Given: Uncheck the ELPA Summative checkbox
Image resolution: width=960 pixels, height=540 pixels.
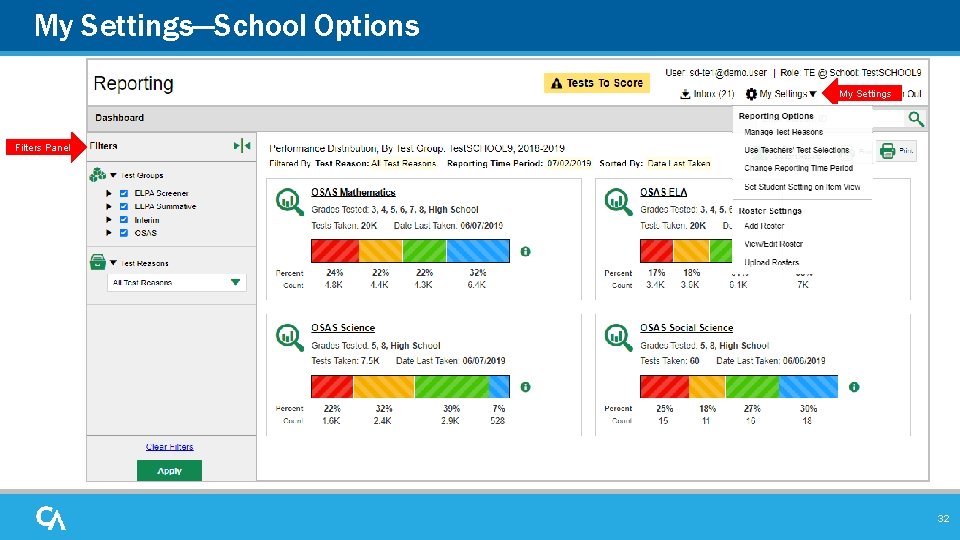Looking at the screenshot, I should tap(124, 206).
